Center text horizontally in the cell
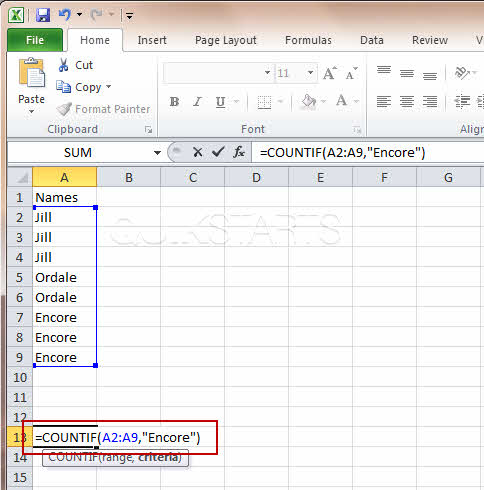The height and width of the screenshot is (490, 484). [x=407, y=101]
